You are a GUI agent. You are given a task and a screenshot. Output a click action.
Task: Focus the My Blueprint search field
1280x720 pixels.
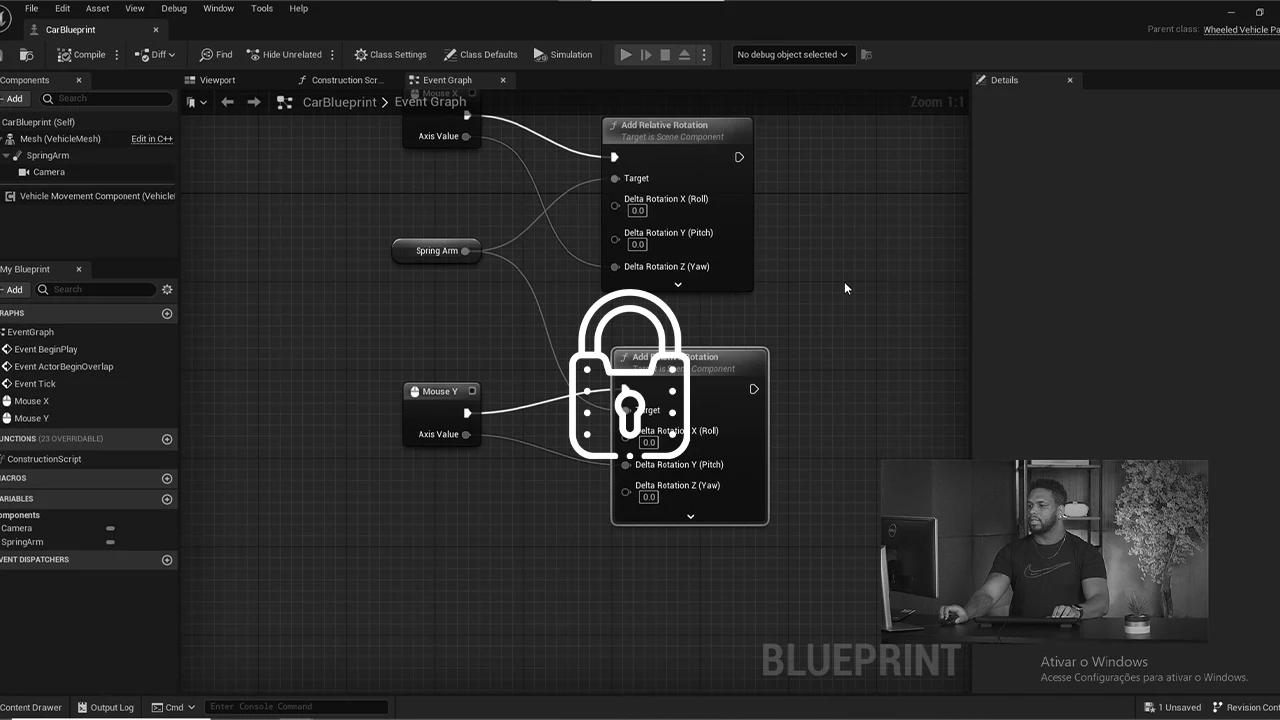click(x=97, y=290)
